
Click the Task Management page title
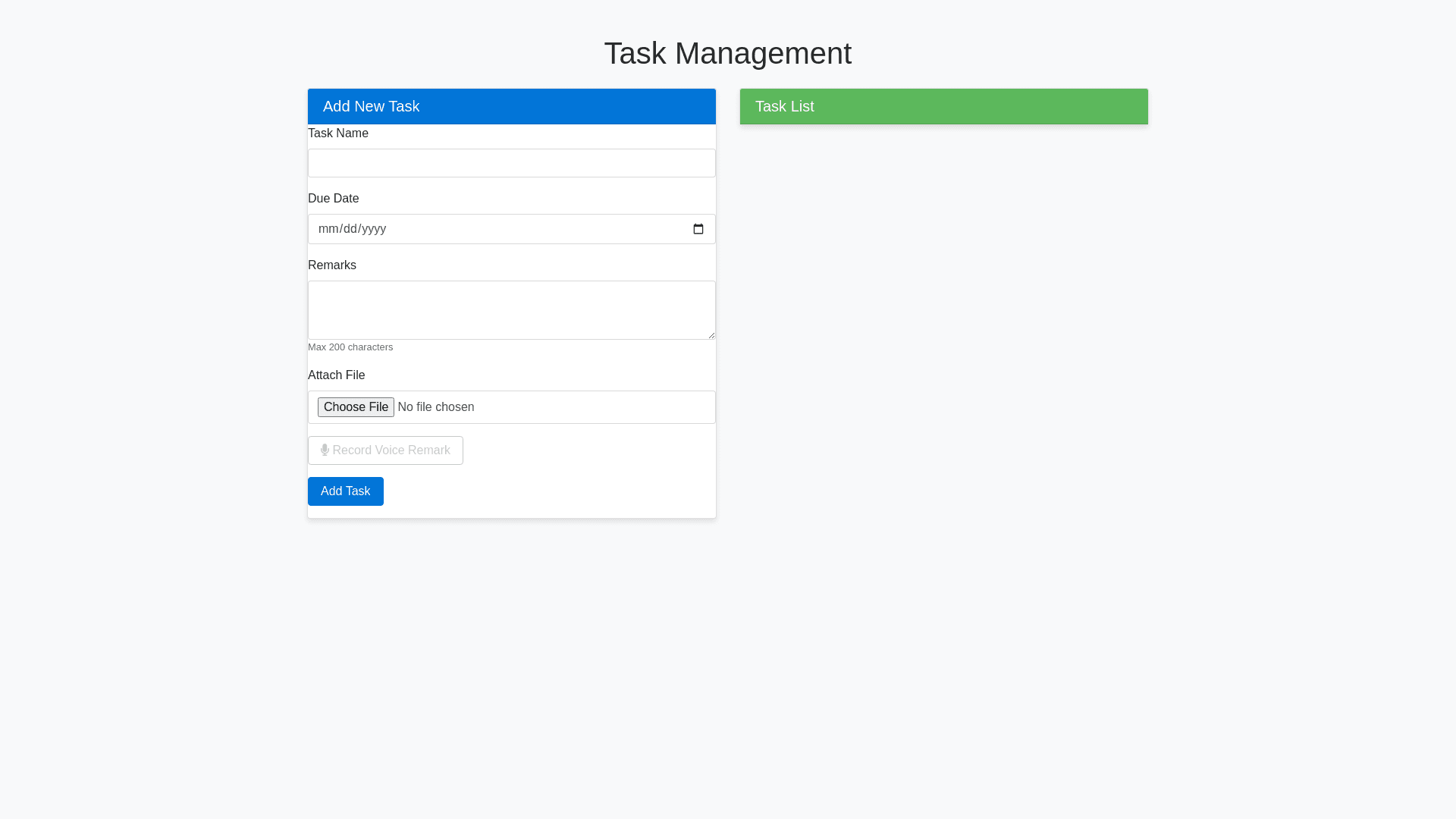coord(727,54)
